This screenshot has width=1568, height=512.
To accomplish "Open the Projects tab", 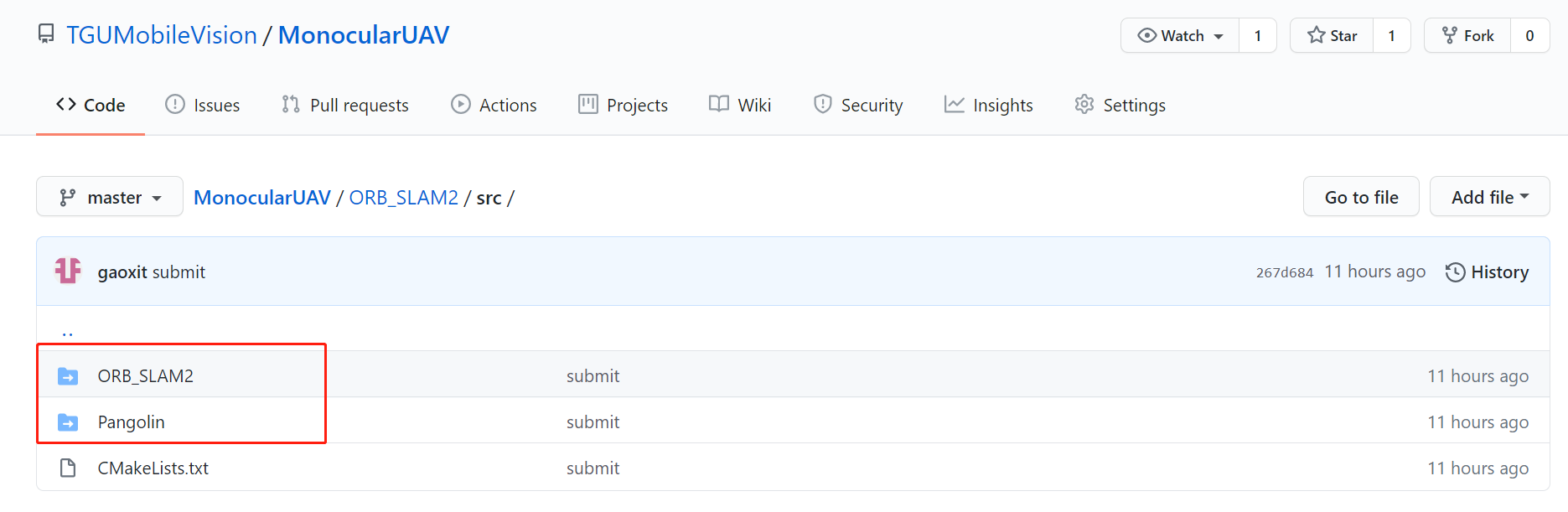I will tap(623, 105).
